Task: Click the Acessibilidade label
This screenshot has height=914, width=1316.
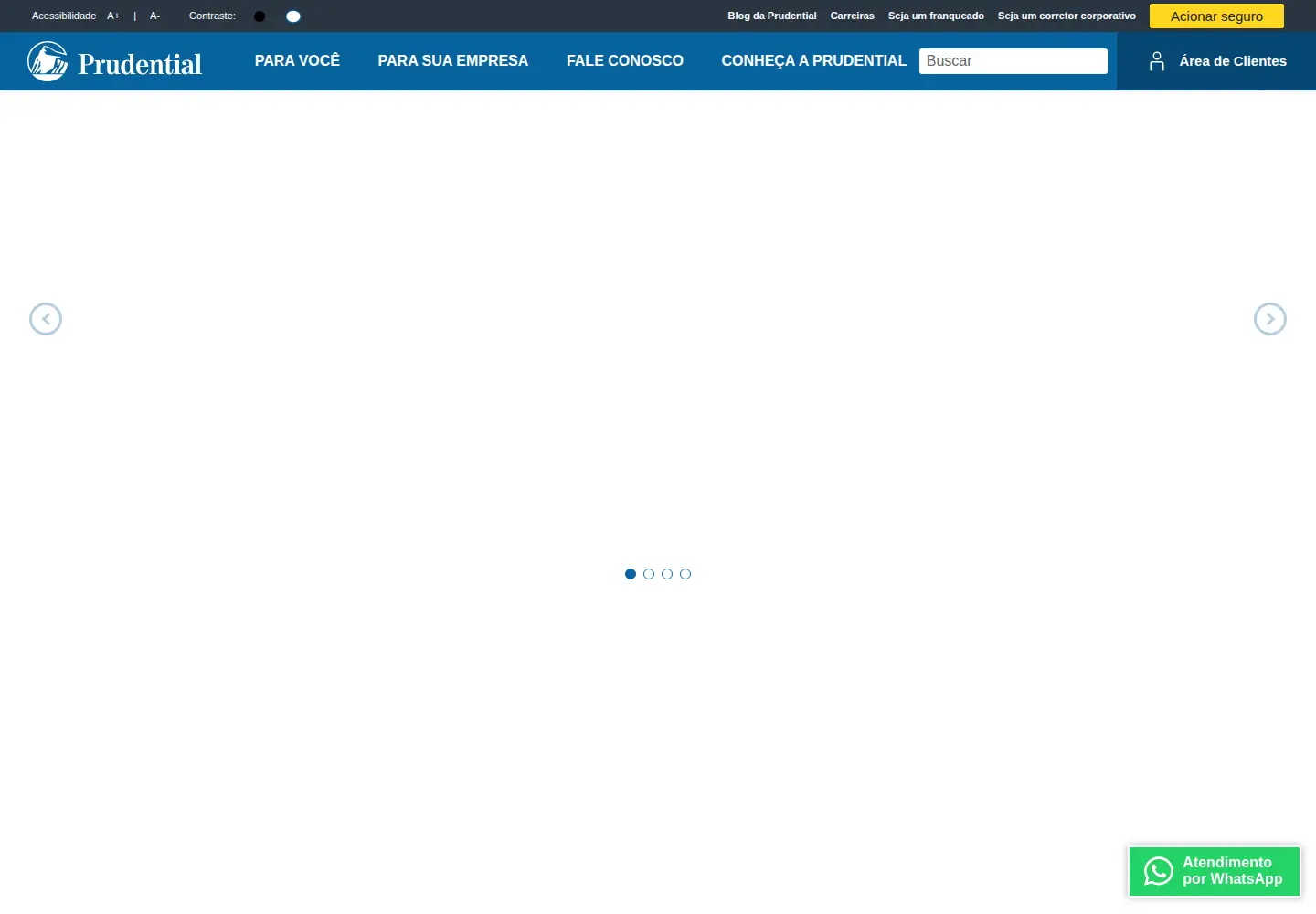Action: 64,16
